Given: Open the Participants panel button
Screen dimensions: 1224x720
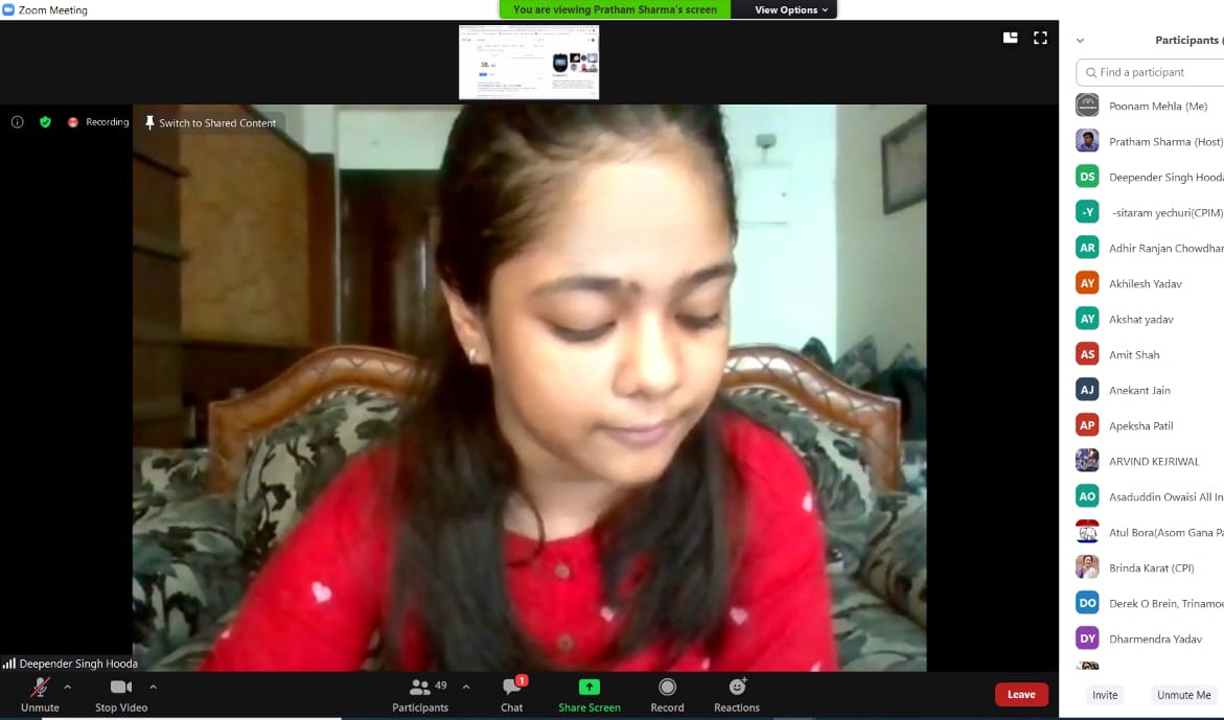Looking at the screenshot, I should point(420,695).
